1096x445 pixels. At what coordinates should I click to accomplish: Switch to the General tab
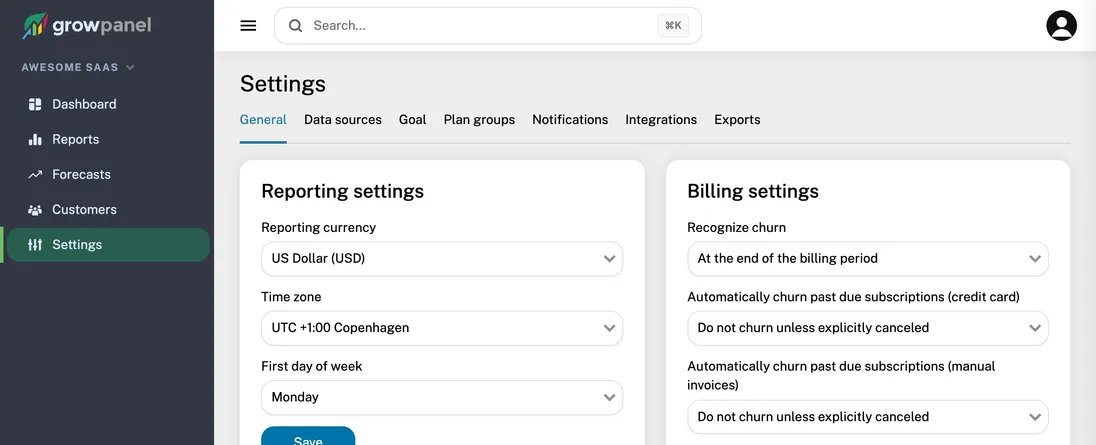coord(263,119)
